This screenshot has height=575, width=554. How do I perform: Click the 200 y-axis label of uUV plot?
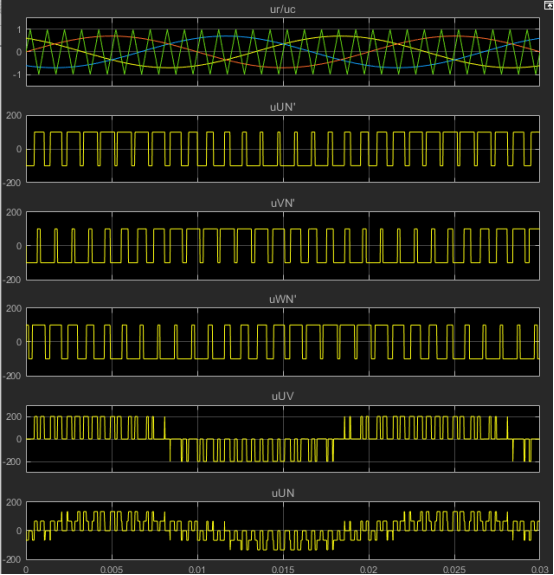(14, 417)
